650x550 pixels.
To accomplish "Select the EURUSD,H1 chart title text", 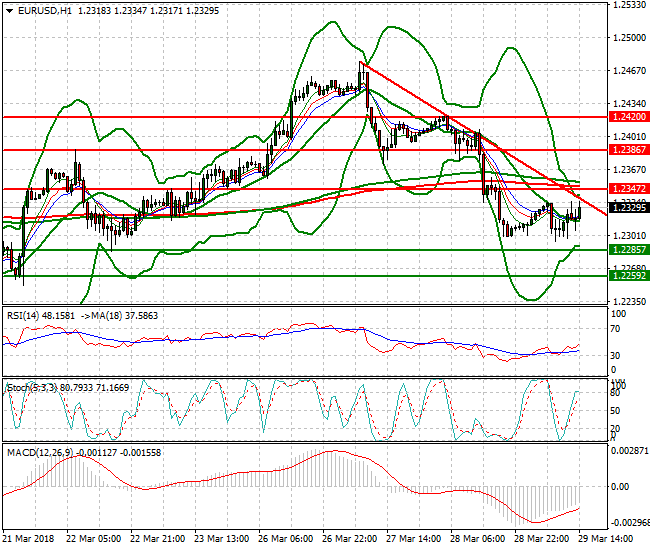I will [45, 11].
